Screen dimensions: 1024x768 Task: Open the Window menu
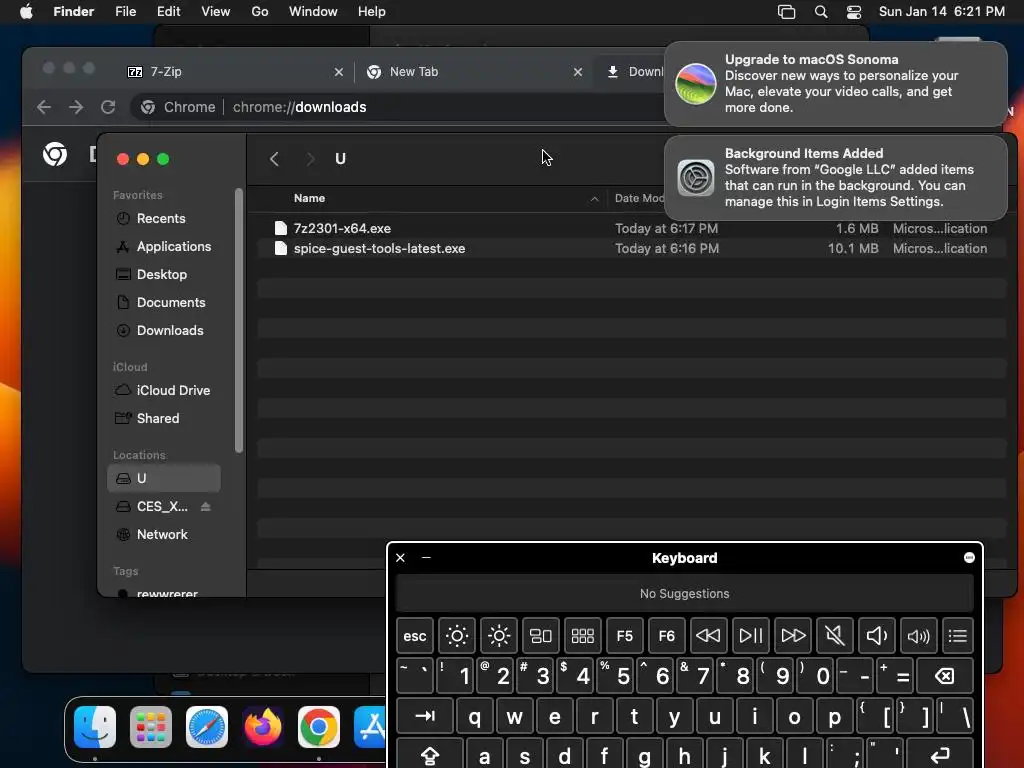313,12
